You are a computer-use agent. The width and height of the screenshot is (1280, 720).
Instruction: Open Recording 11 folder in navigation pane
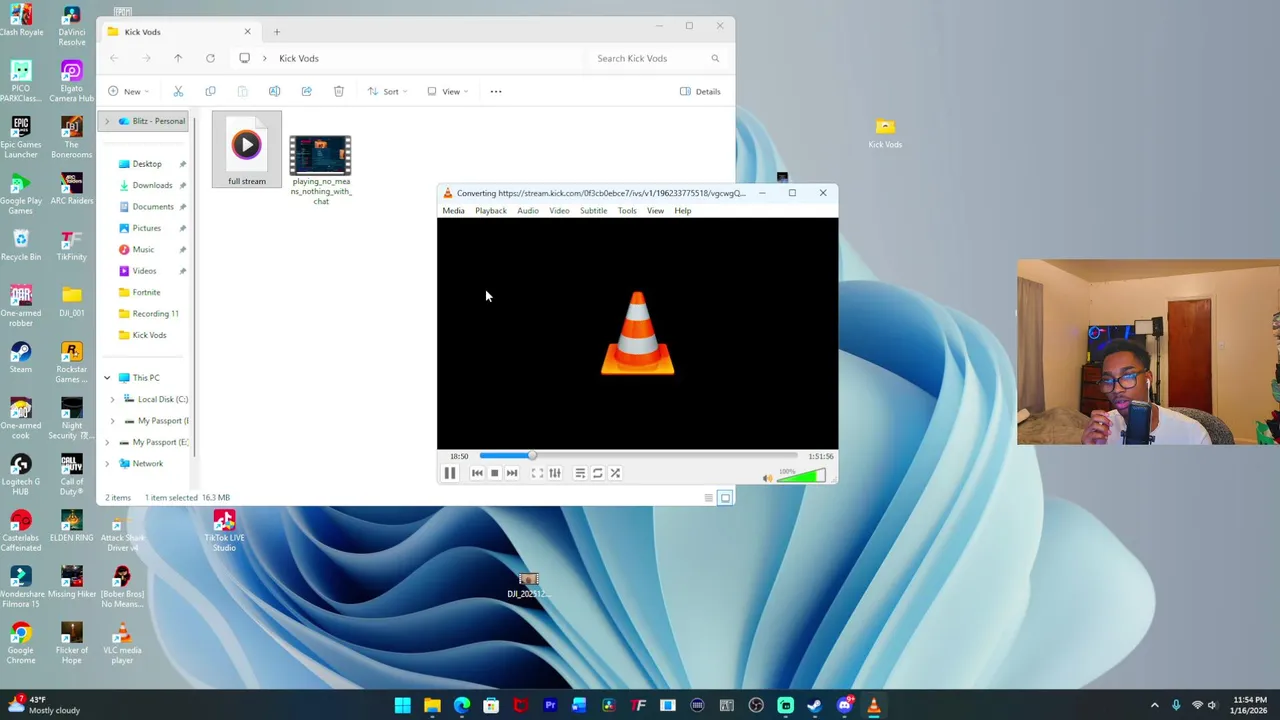(x=155, y=314)
